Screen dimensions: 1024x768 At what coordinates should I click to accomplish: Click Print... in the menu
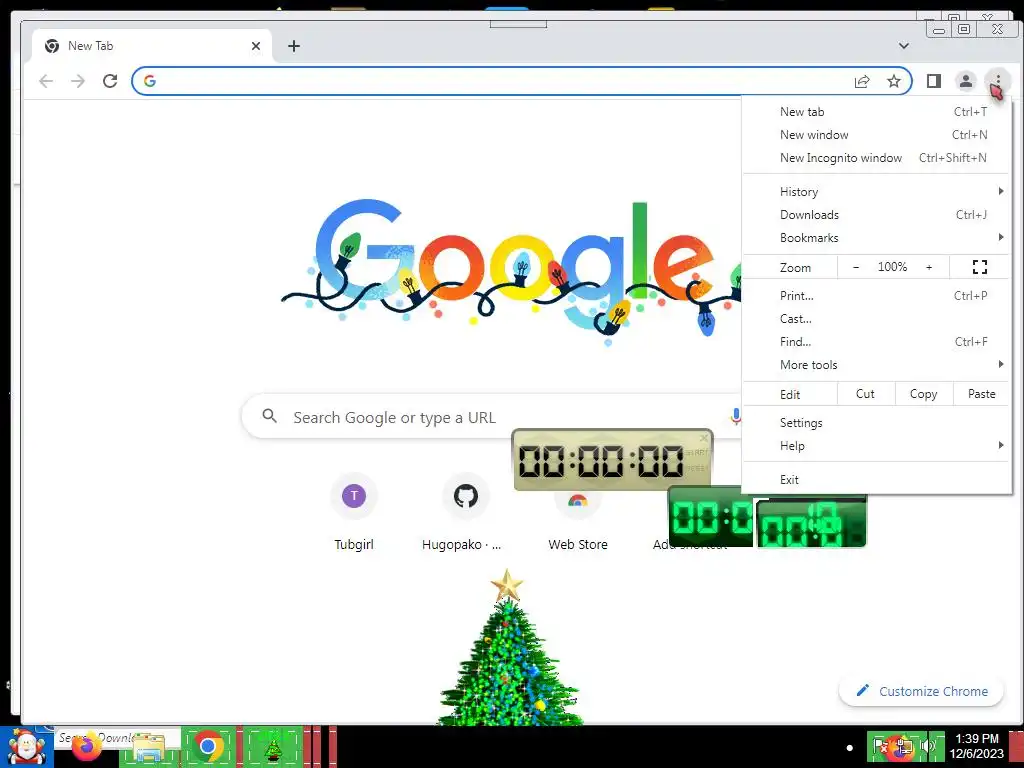[876, 296]
